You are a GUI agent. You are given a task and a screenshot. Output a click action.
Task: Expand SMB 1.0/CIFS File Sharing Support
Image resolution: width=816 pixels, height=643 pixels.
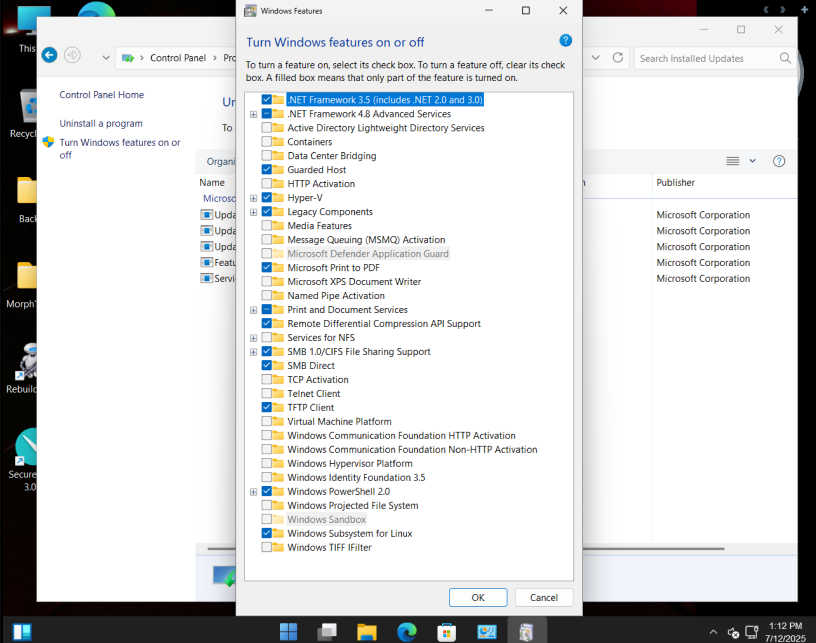(253, 352)
